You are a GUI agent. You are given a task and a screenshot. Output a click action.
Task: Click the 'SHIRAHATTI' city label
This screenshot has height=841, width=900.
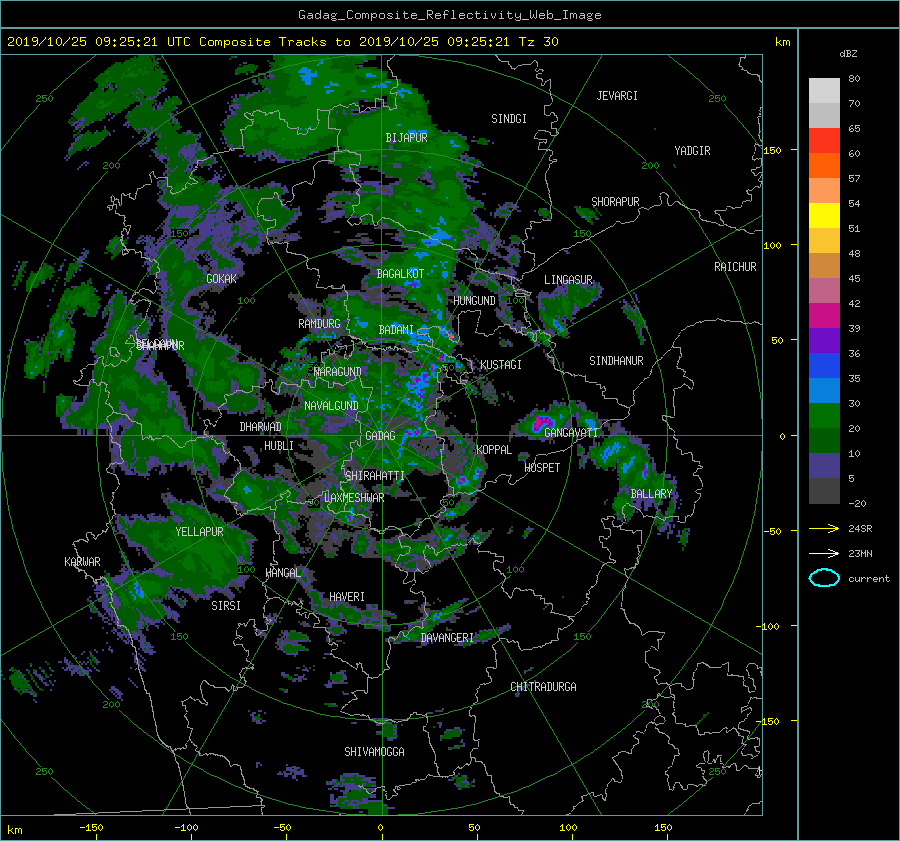(x=375, y=476)
